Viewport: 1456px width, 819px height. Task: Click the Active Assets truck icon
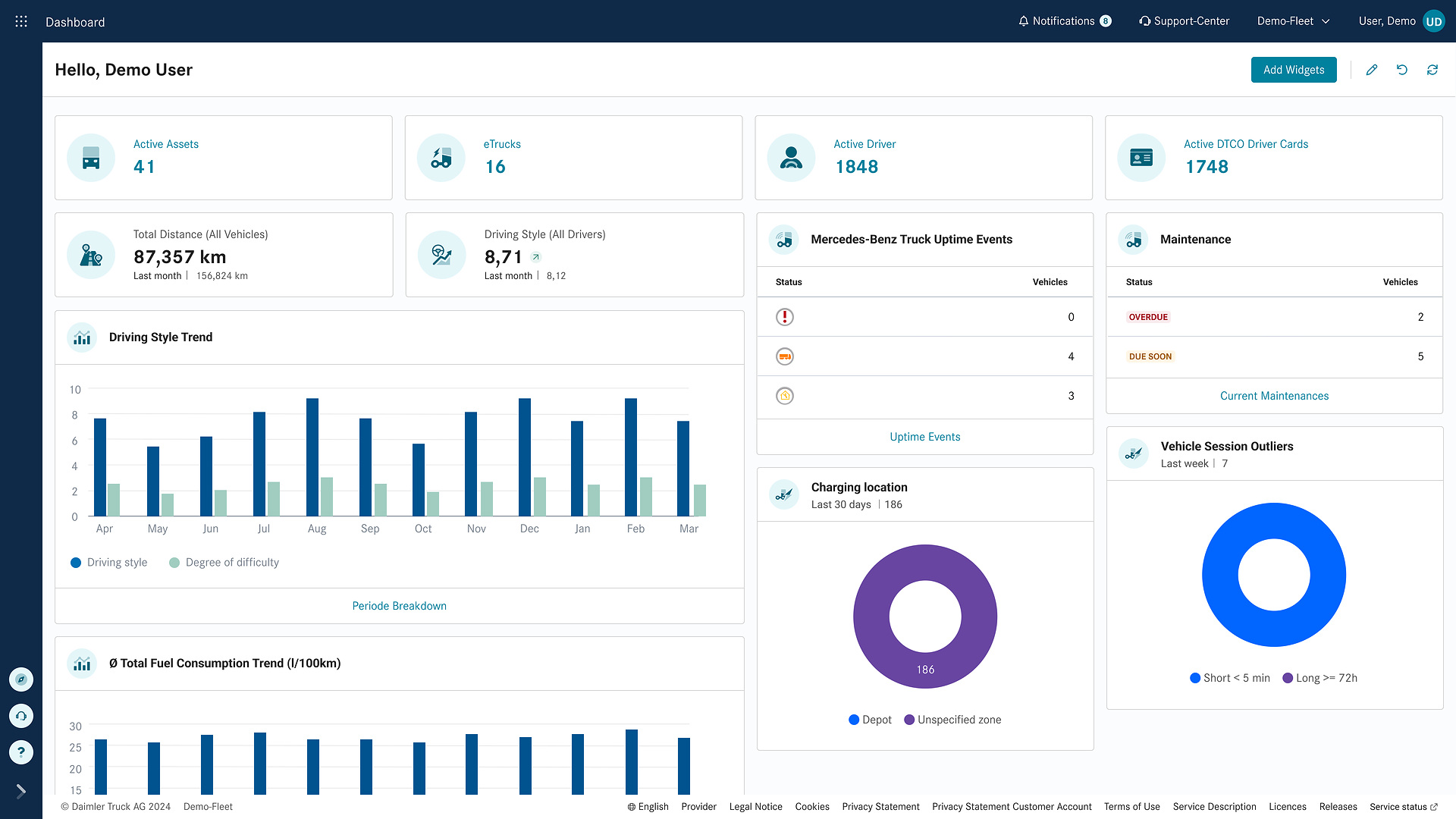(91, 158)
